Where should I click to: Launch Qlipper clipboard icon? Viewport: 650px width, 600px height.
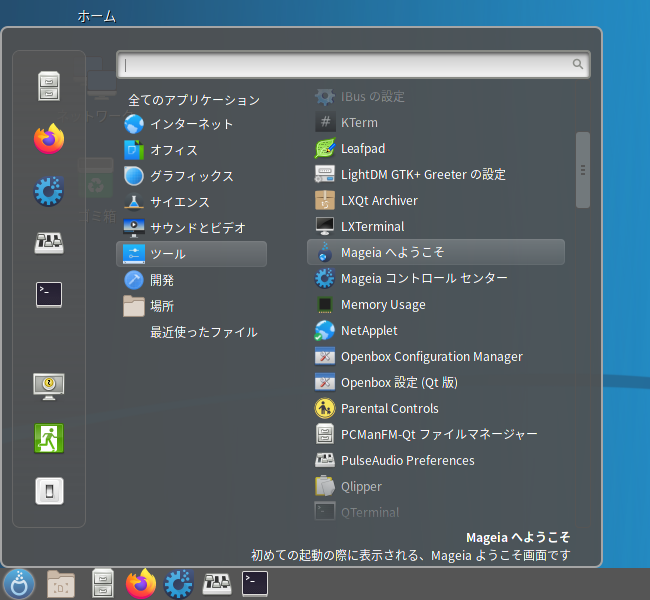pos(325,486)
